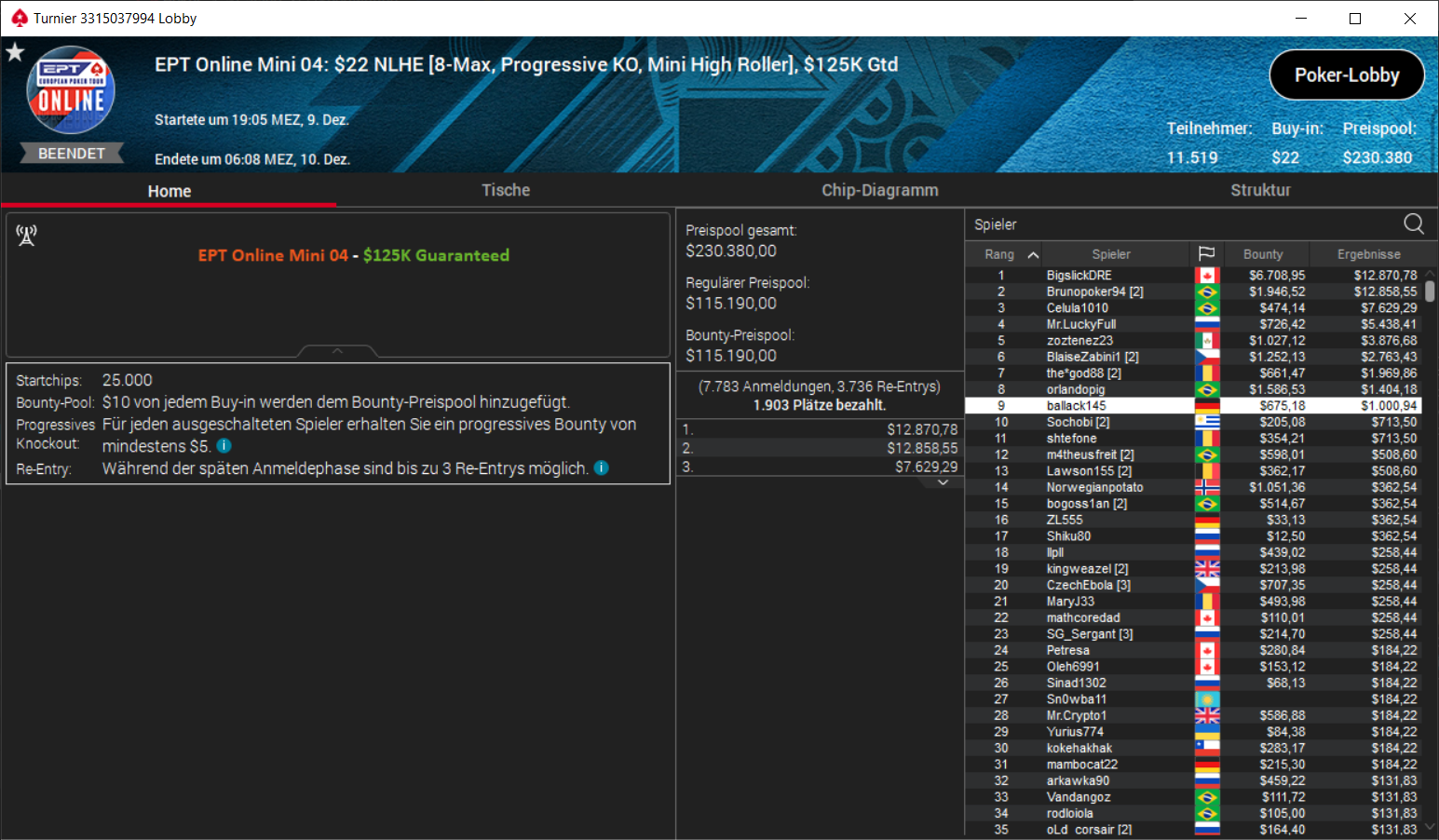This screenshot has width=1439, height=840.
Task: Select second place payout row $12.858,55
Action: [820, 448]
